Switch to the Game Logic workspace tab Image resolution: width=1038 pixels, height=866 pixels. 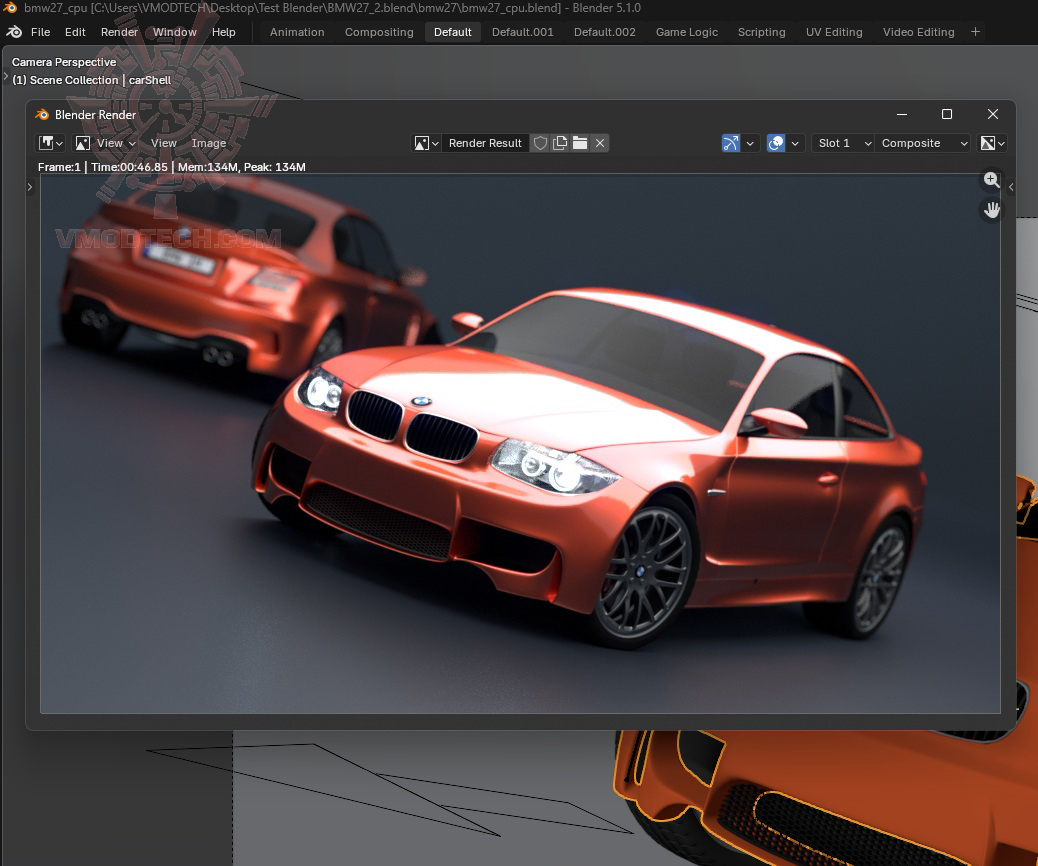coord(686,32)
